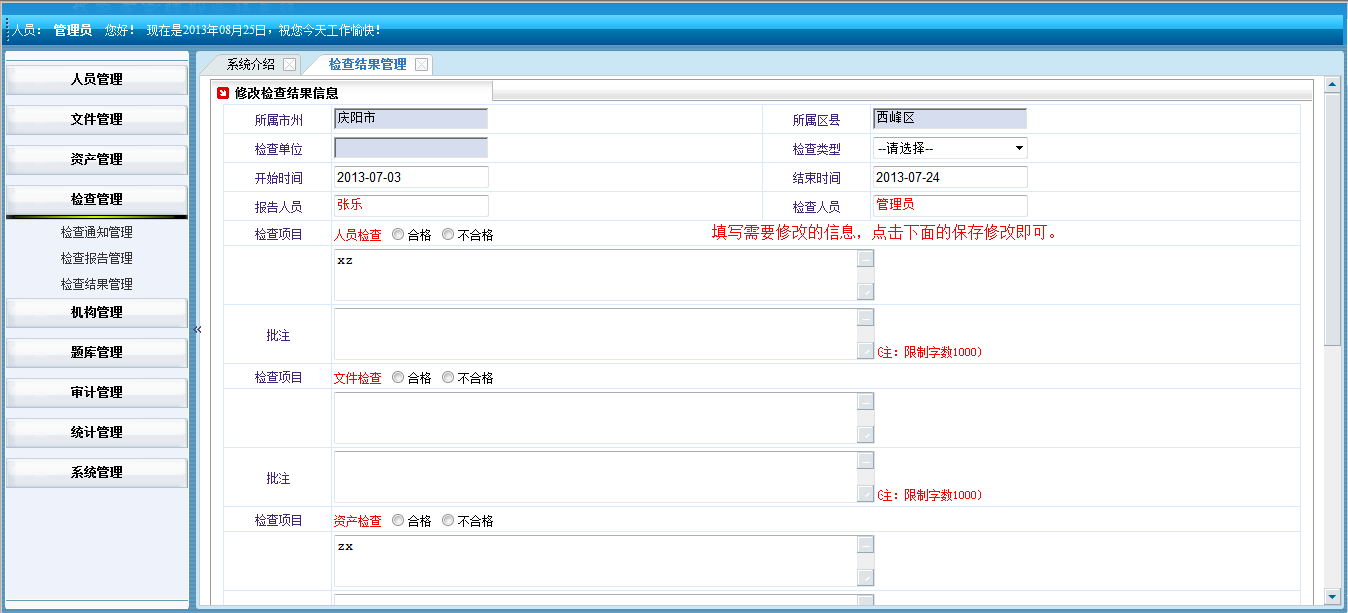Click the page scrollbar up arrow
The image size is (1348, 613).
coord(1332,86)
